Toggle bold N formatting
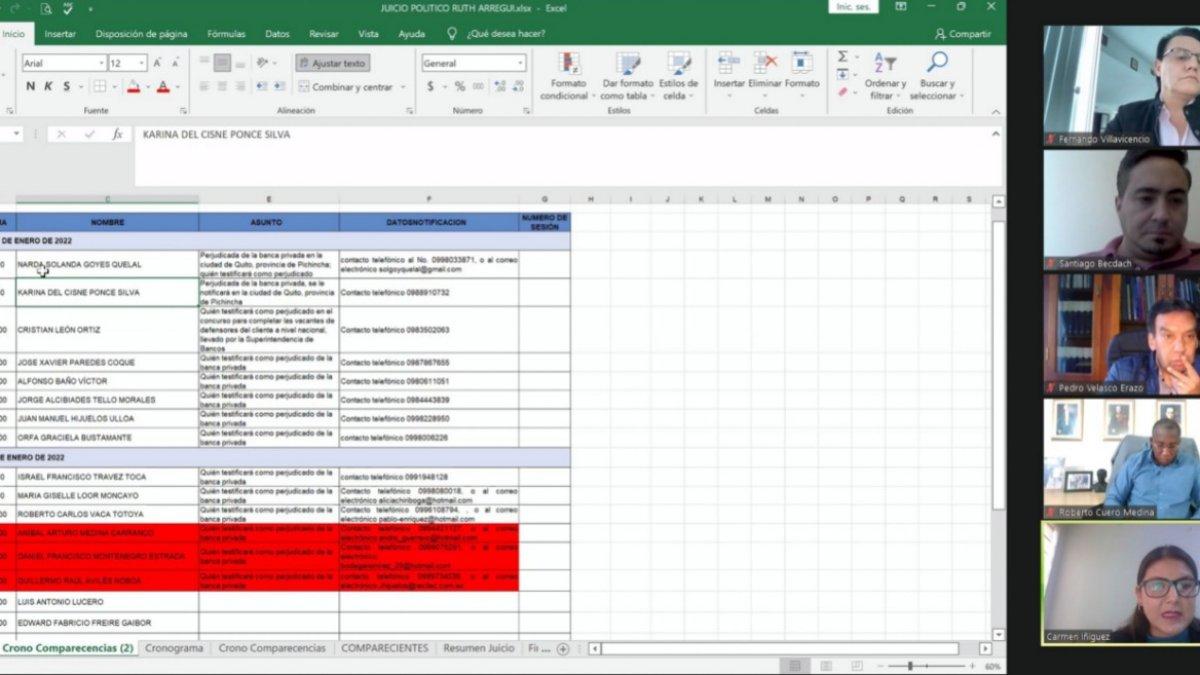The height and width of the screenshot is (675, 1200). 31,87
